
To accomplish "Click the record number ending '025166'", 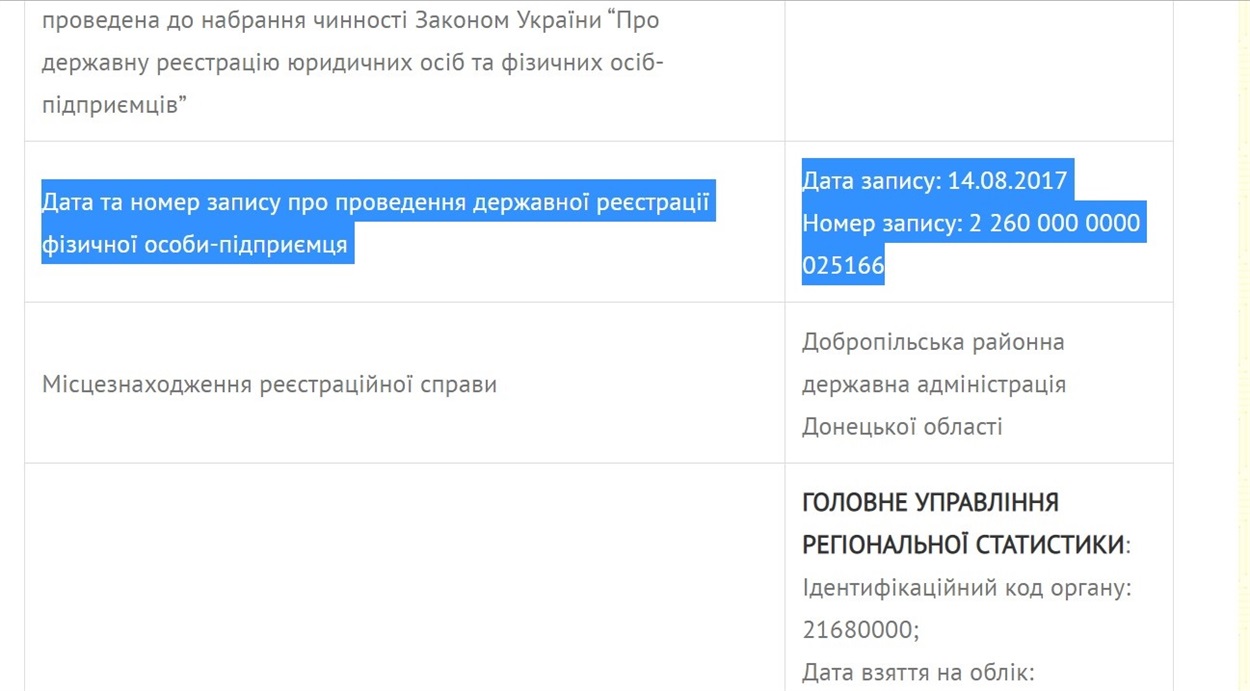I will coord(843,265).
